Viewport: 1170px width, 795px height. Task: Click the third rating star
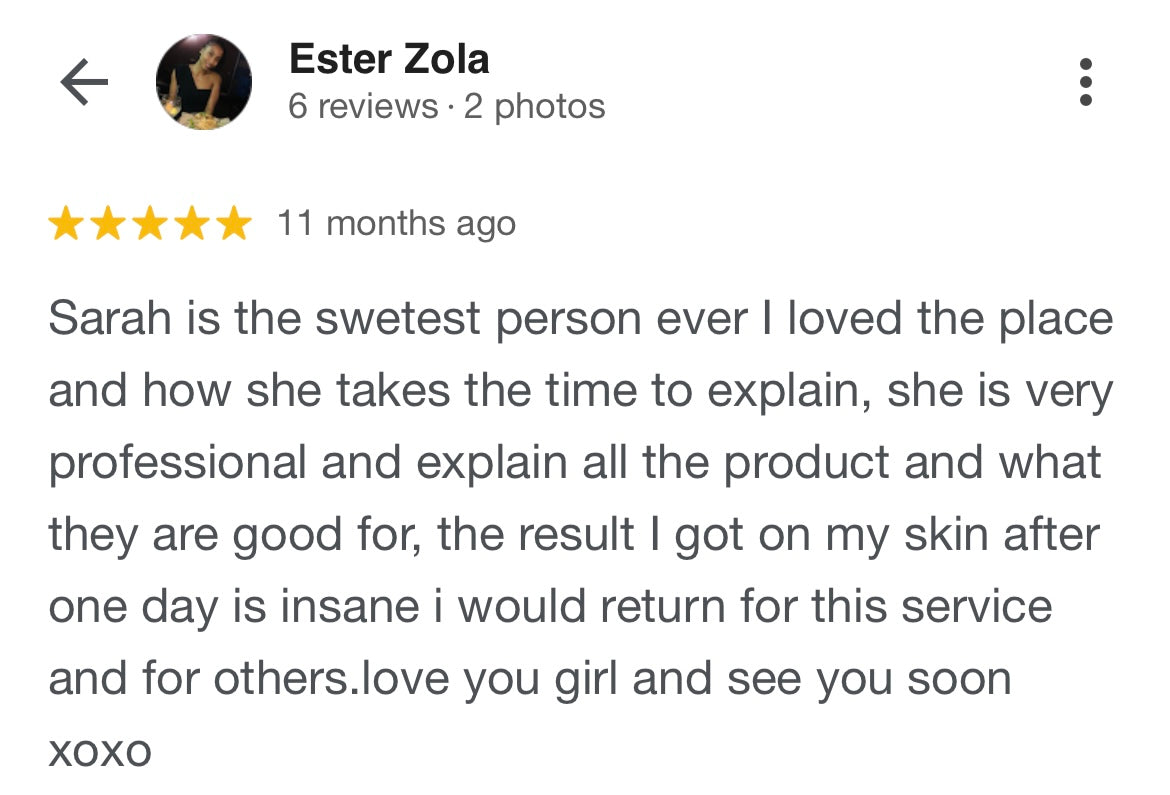point(149,224)
